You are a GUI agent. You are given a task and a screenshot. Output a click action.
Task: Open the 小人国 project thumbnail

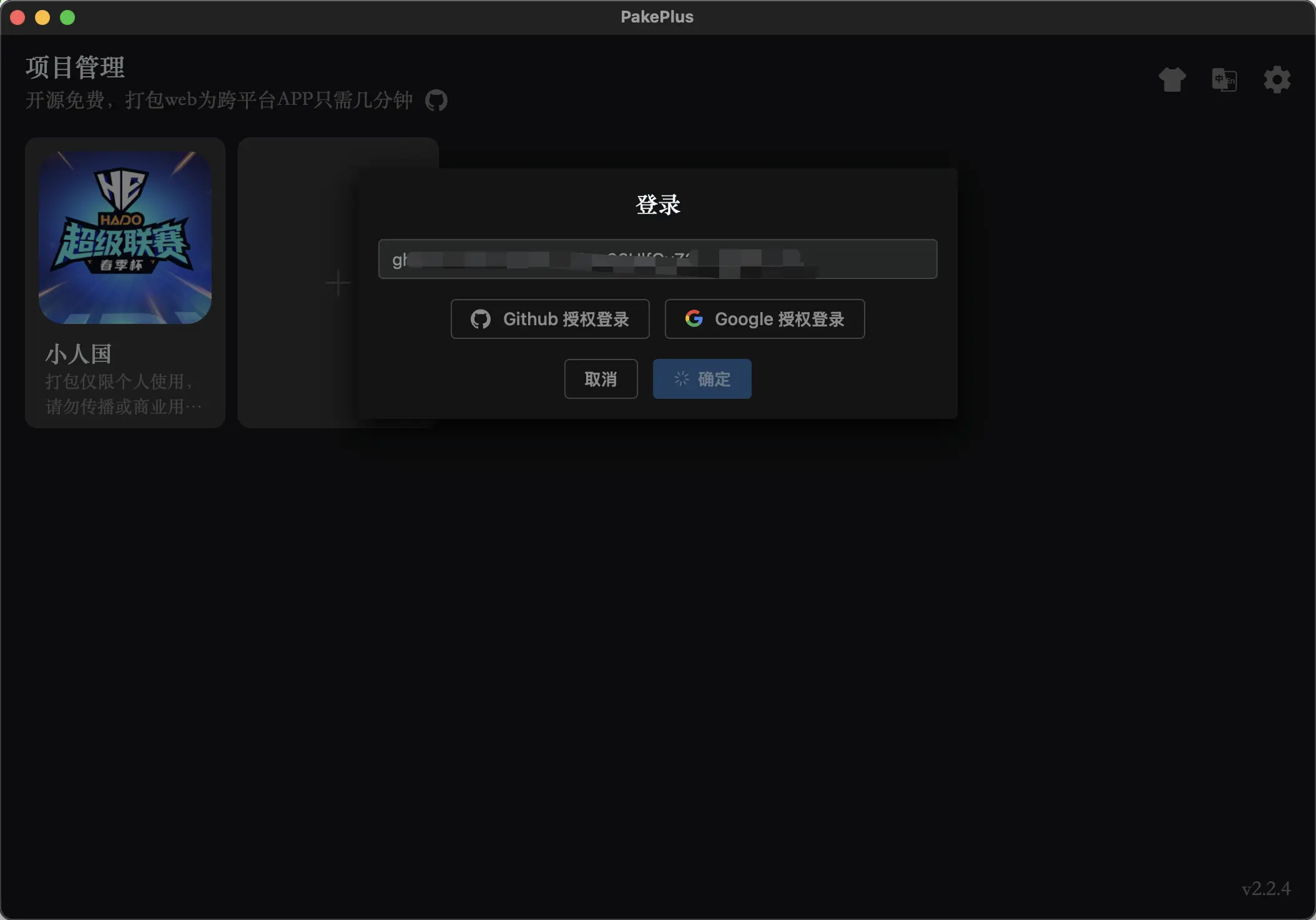[x=125, y=237]
